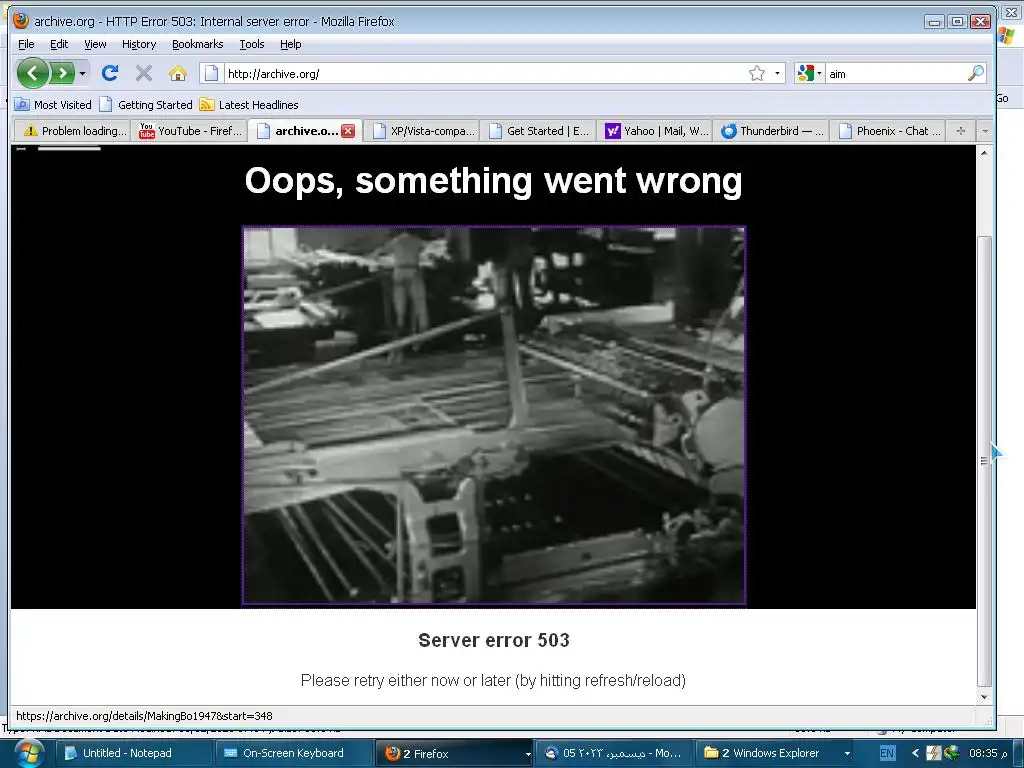Show hidden system tray icons arrow

915,753
